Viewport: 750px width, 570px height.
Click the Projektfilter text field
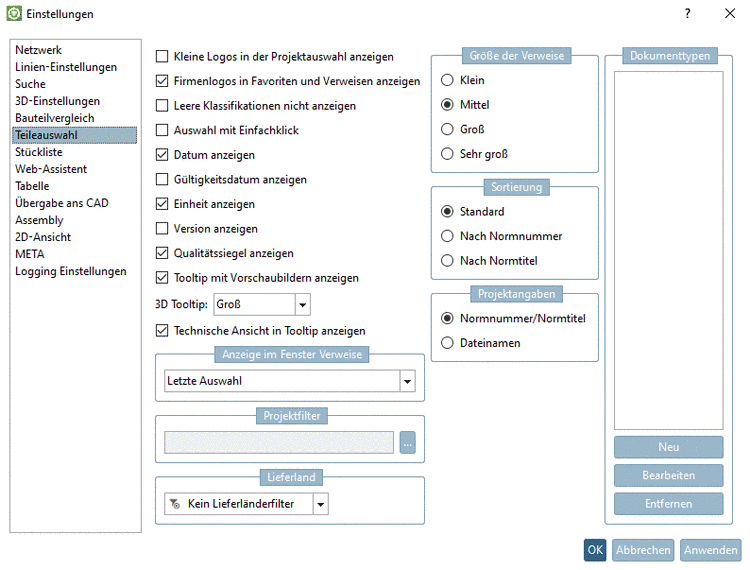click(x=279, y=443)
